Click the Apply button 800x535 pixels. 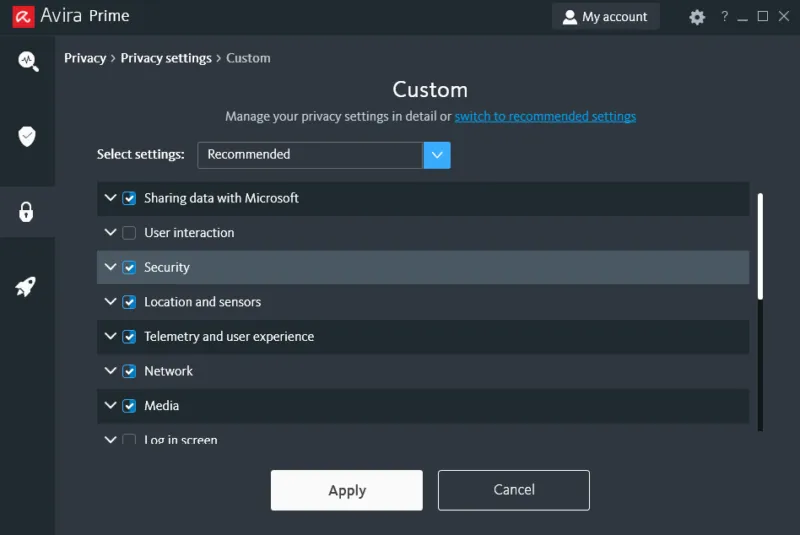(346, 490)
